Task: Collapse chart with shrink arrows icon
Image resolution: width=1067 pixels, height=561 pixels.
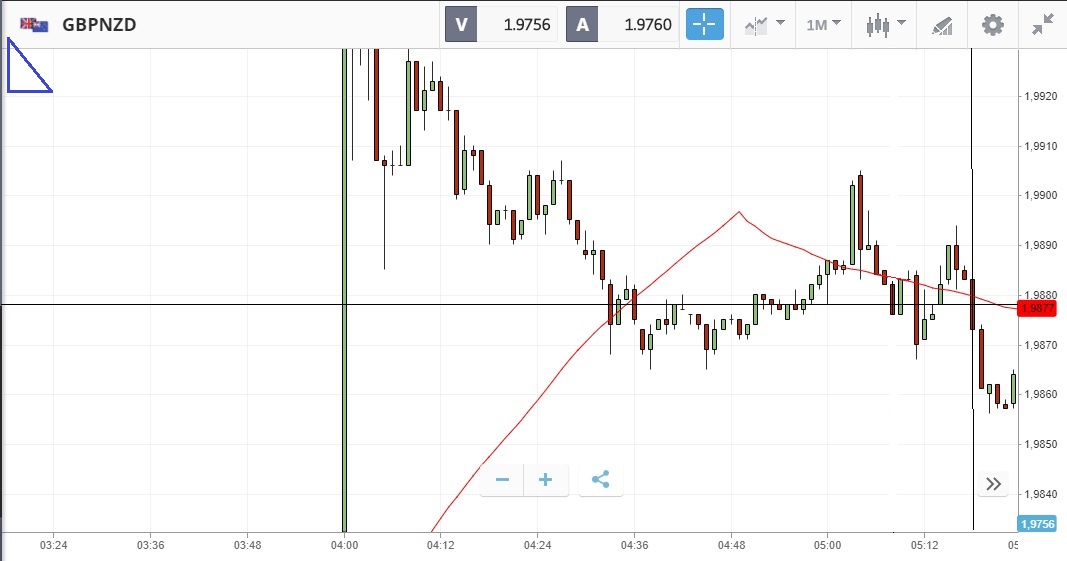Action: [1043, 25]
